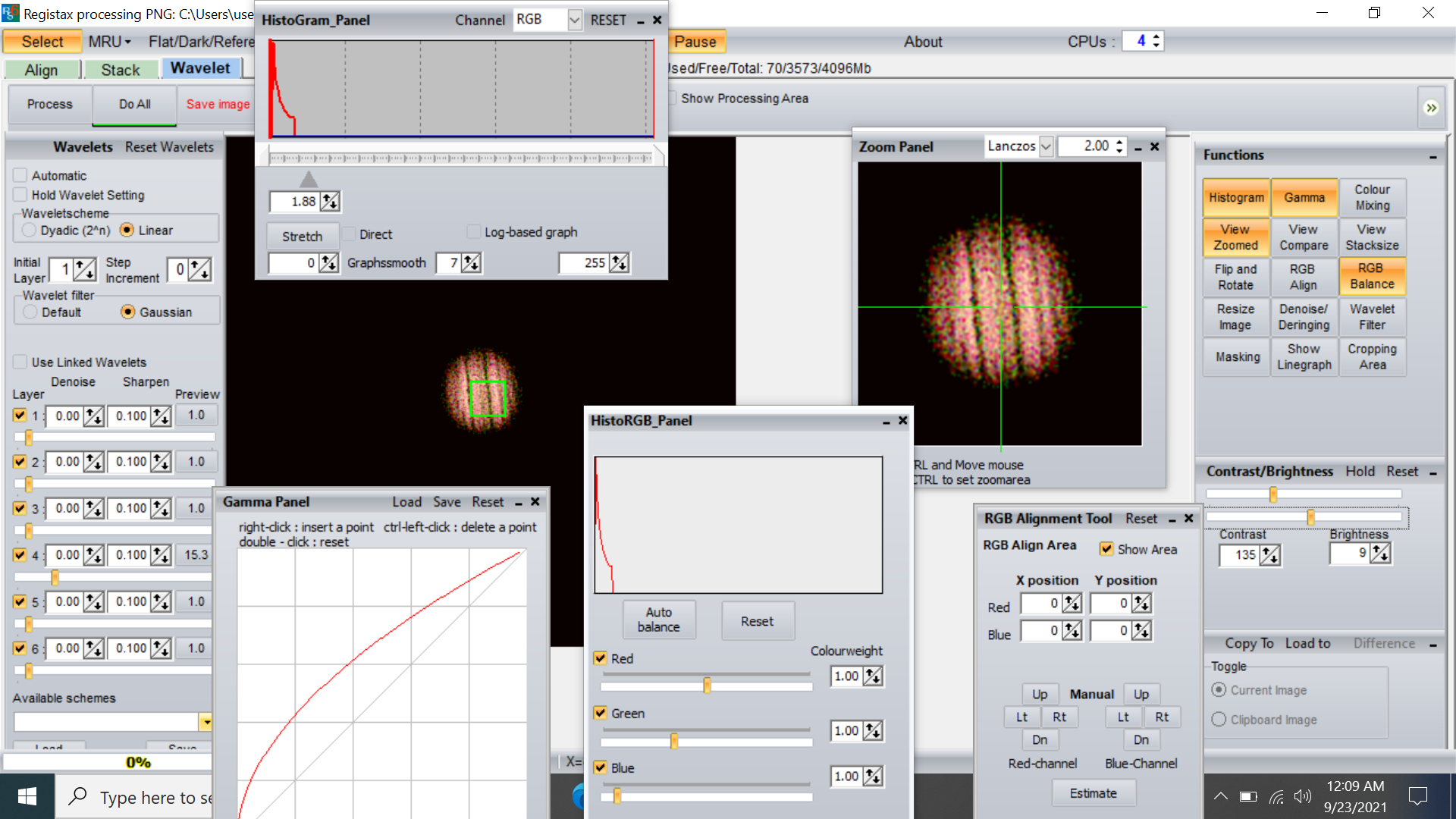
Task: Click Stretch in histogram panel
Action: point(302,237)
